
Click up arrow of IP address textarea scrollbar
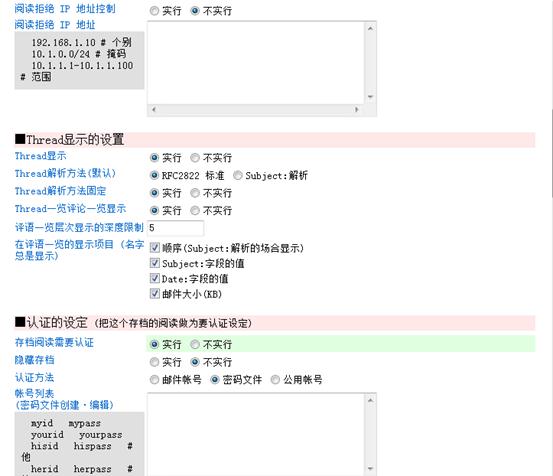(x=370, y=28)
